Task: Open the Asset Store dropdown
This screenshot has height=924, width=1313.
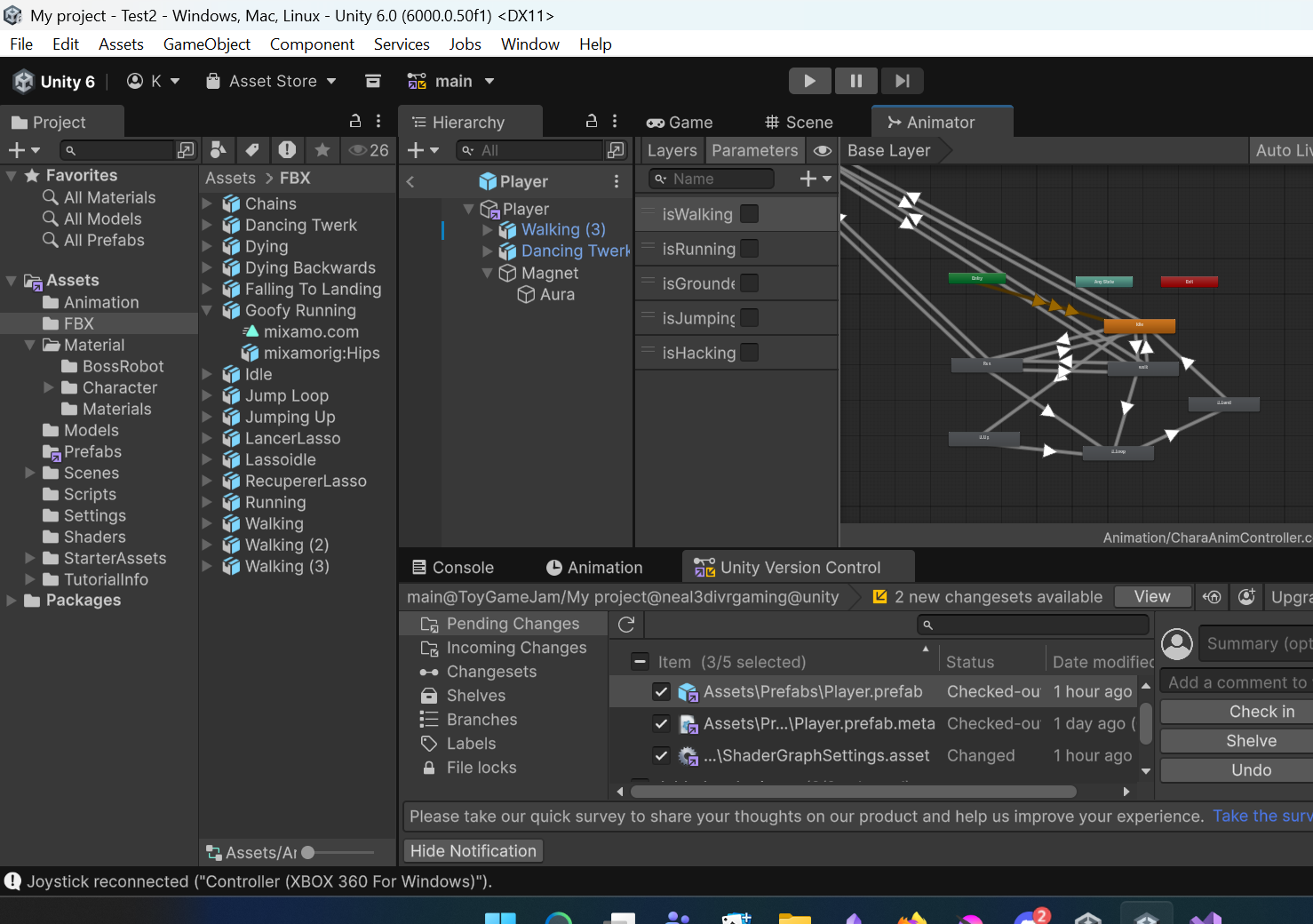Action: click(x=271, y=81)
